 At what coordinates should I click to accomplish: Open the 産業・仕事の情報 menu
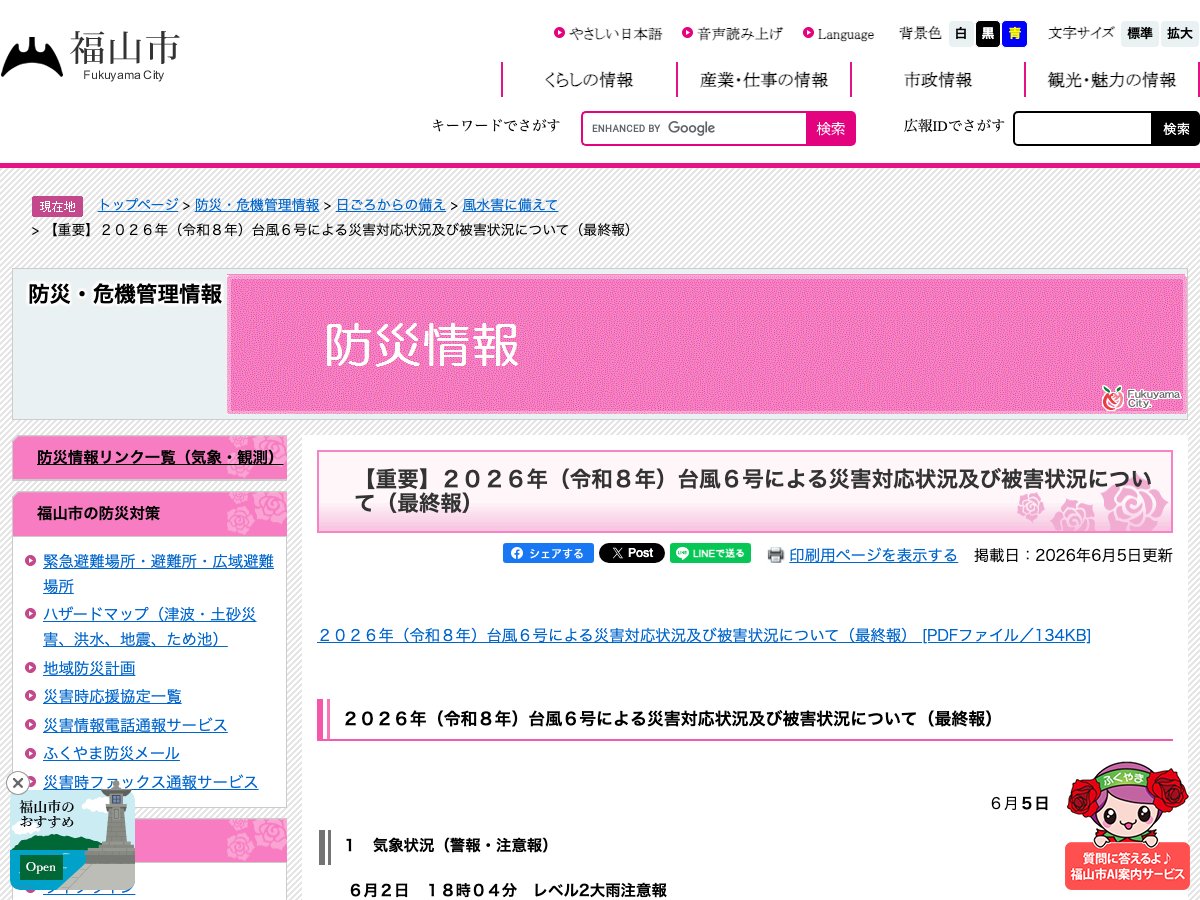tap(764, 80)
